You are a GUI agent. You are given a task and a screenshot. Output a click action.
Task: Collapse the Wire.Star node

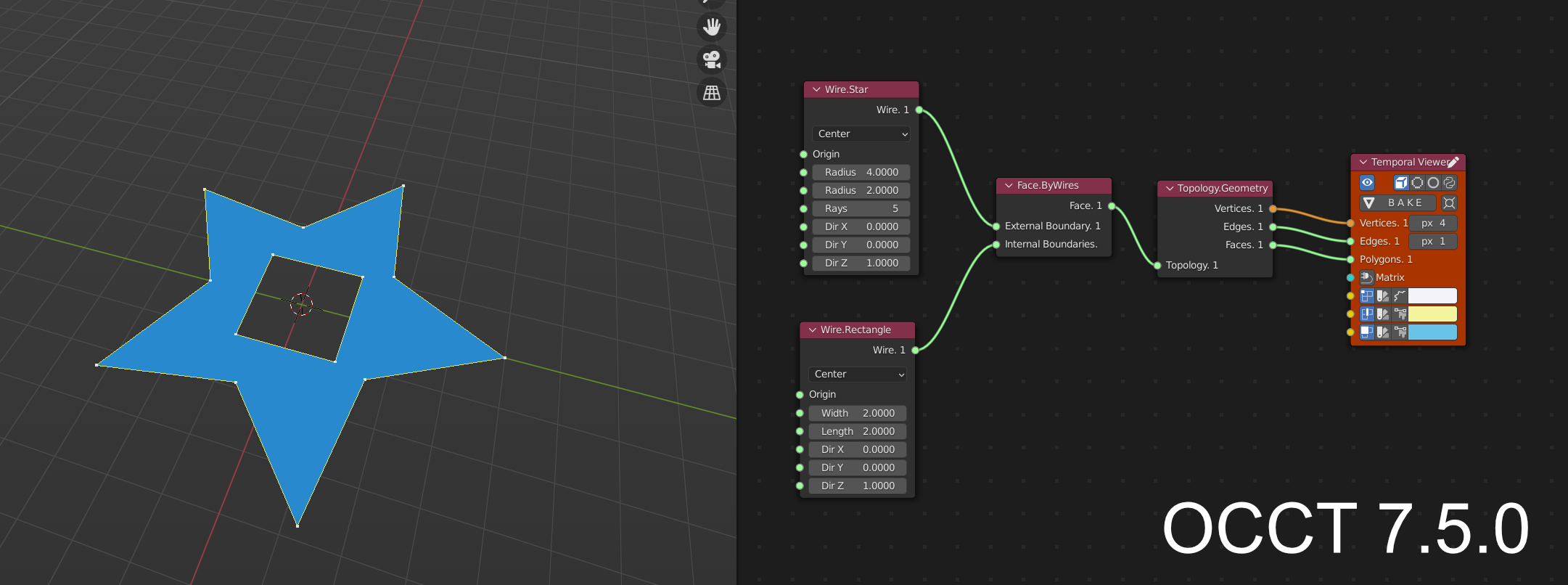816,89
